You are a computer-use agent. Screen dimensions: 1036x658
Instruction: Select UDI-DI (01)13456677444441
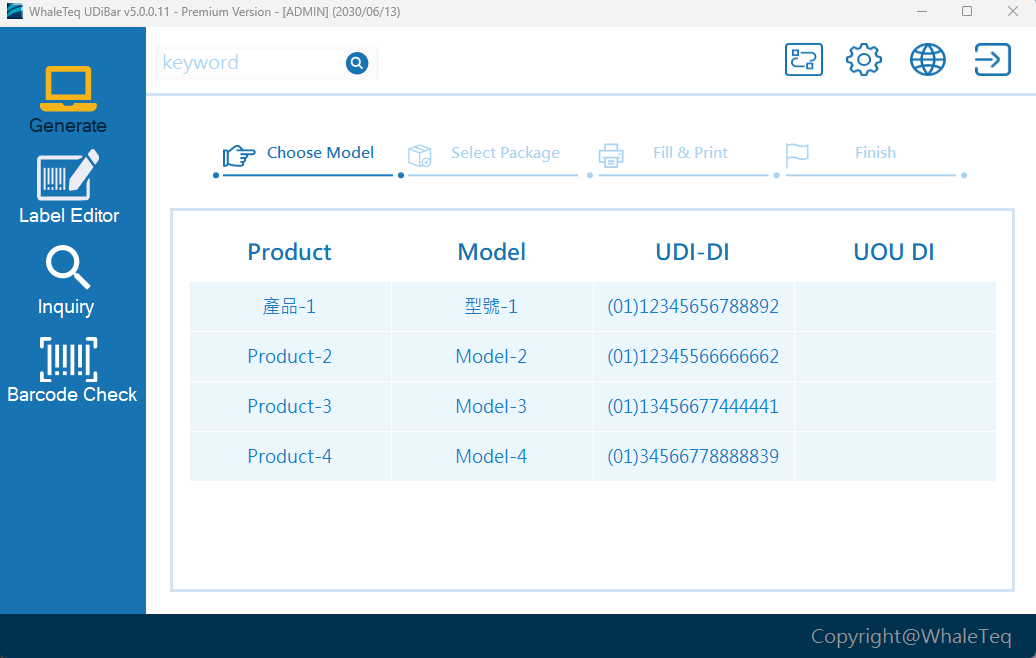694,406
